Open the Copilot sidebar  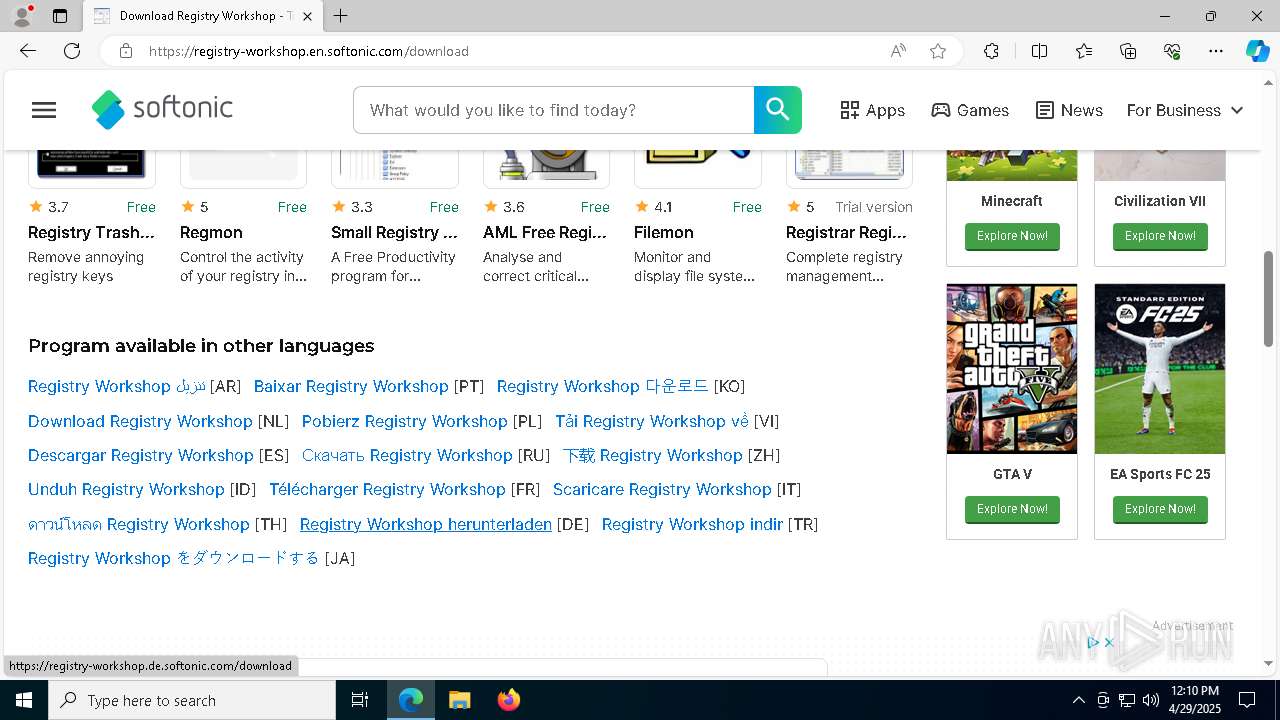(1257, 51)
